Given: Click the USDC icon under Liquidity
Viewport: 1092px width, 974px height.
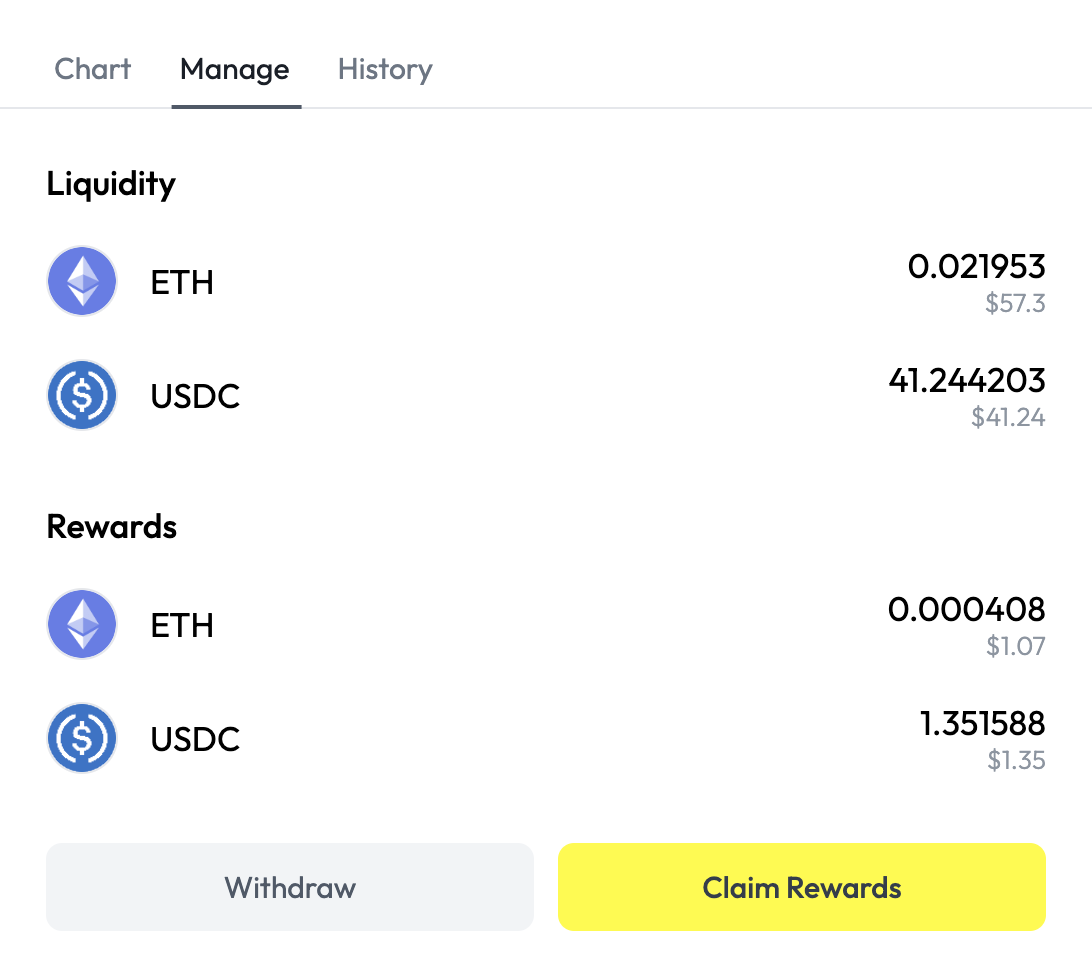Looking at the screenshot, I should [82, 396].
